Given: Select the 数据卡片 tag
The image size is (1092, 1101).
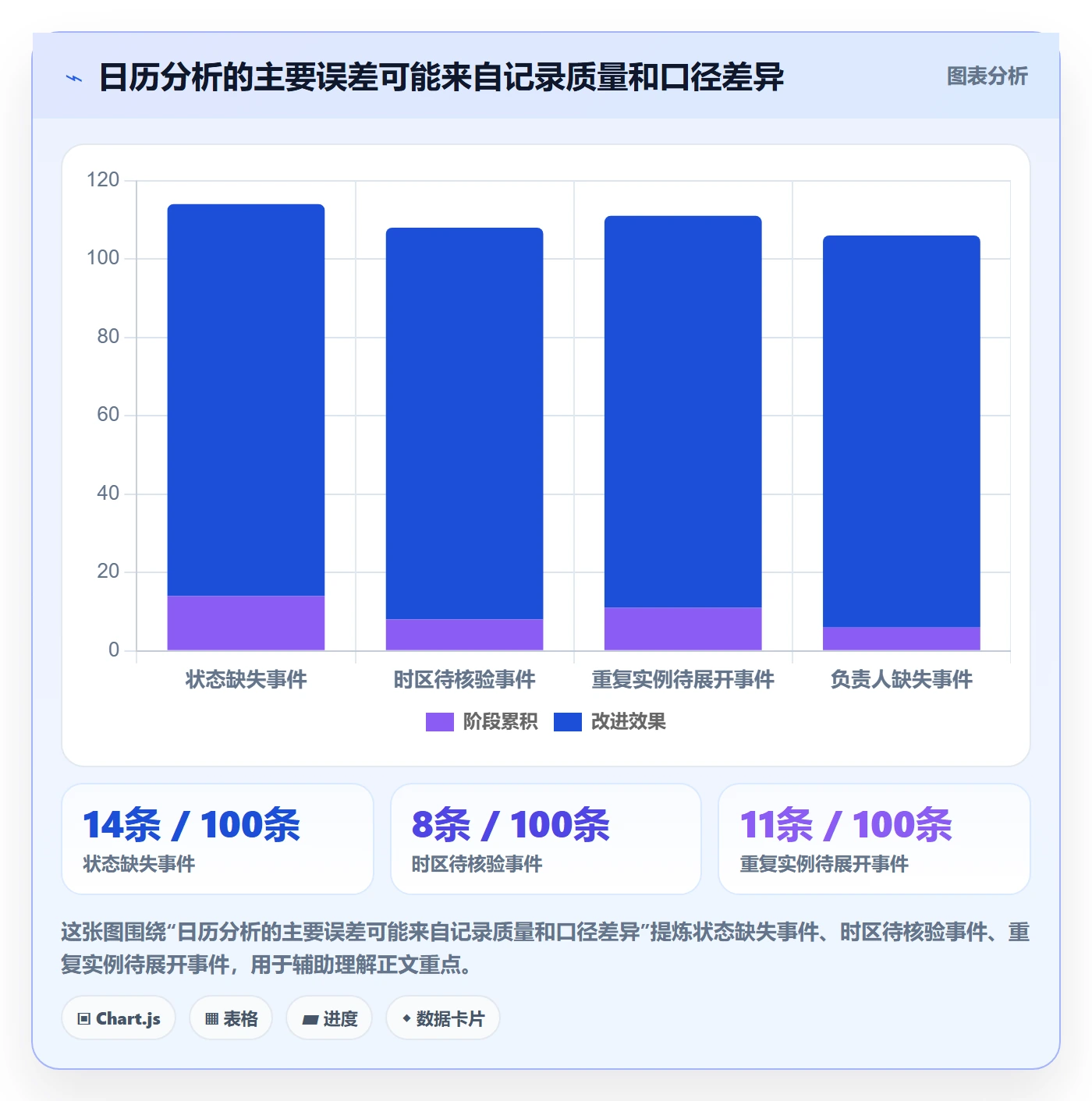Looking at the screenshot, I should pos(443,1018).
